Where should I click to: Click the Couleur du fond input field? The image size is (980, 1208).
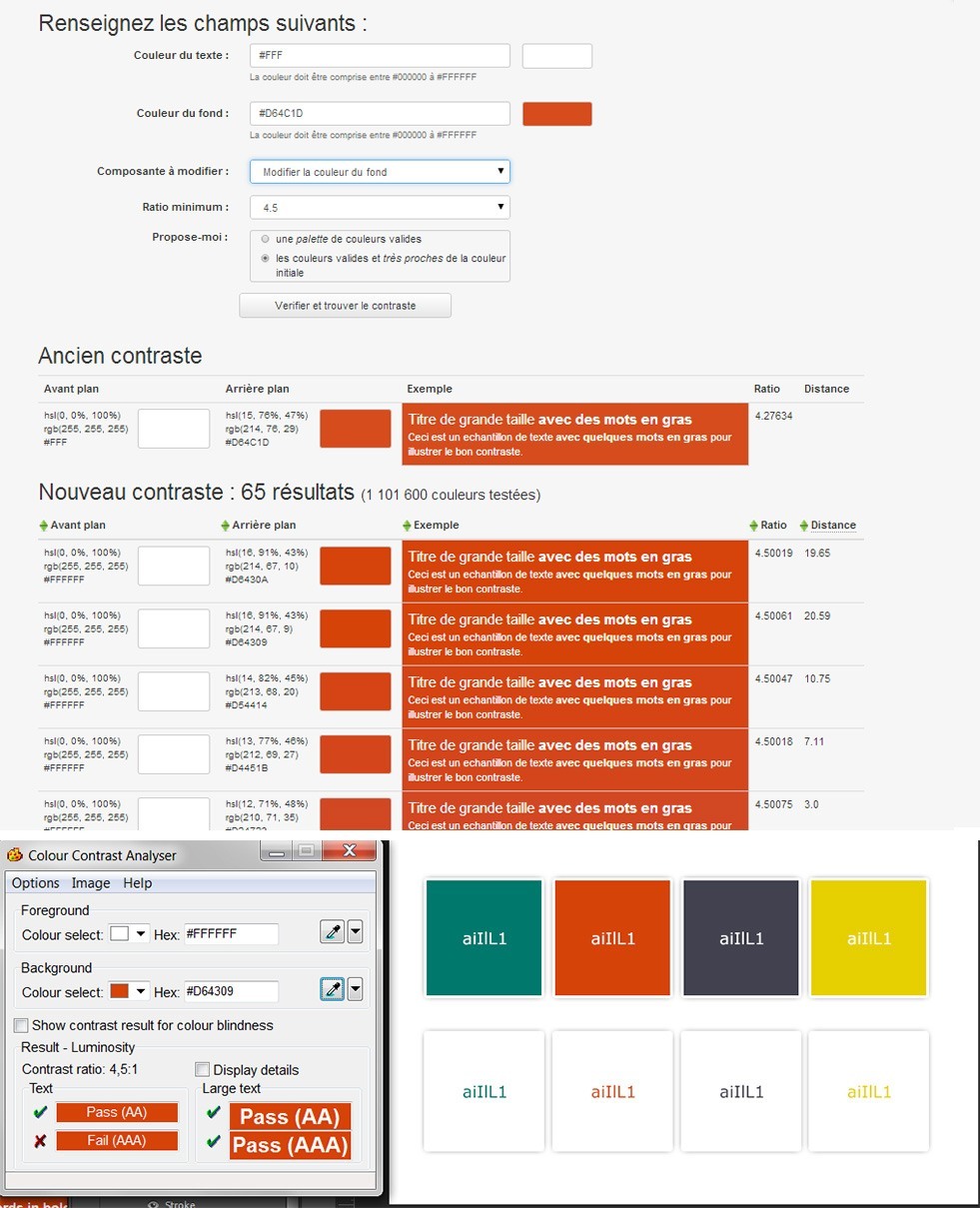tap(380, 114)
